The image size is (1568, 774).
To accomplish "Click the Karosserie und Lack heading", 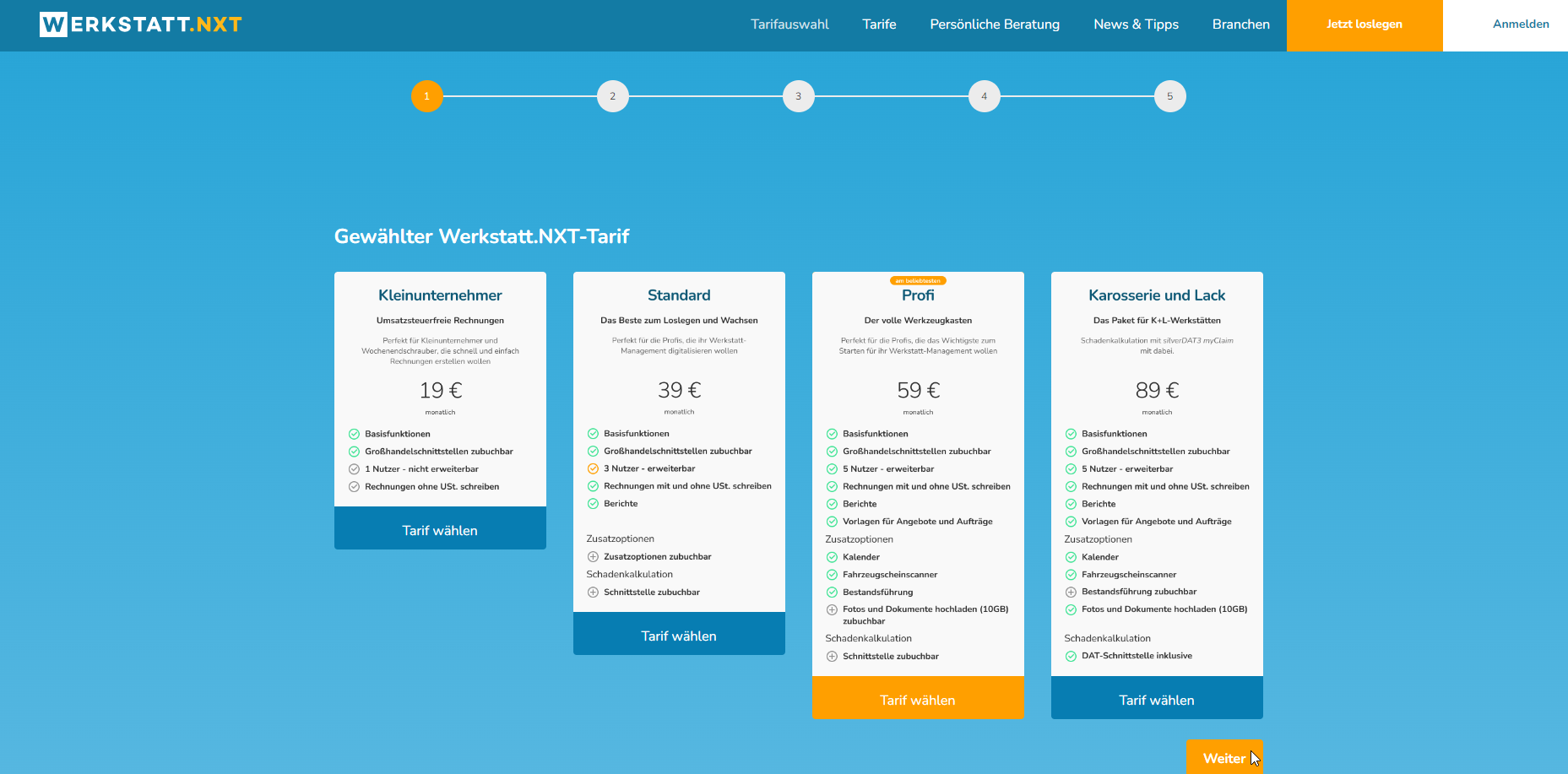I will pyautogui.click(x=1157, y=295).
